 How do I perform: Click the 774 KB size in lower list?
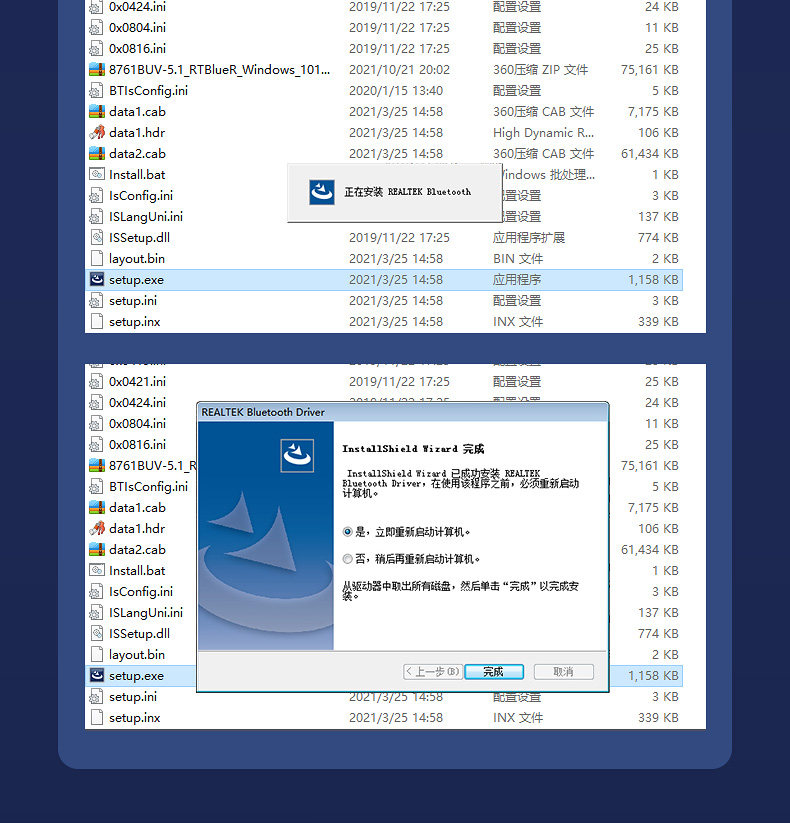(658, 634)
